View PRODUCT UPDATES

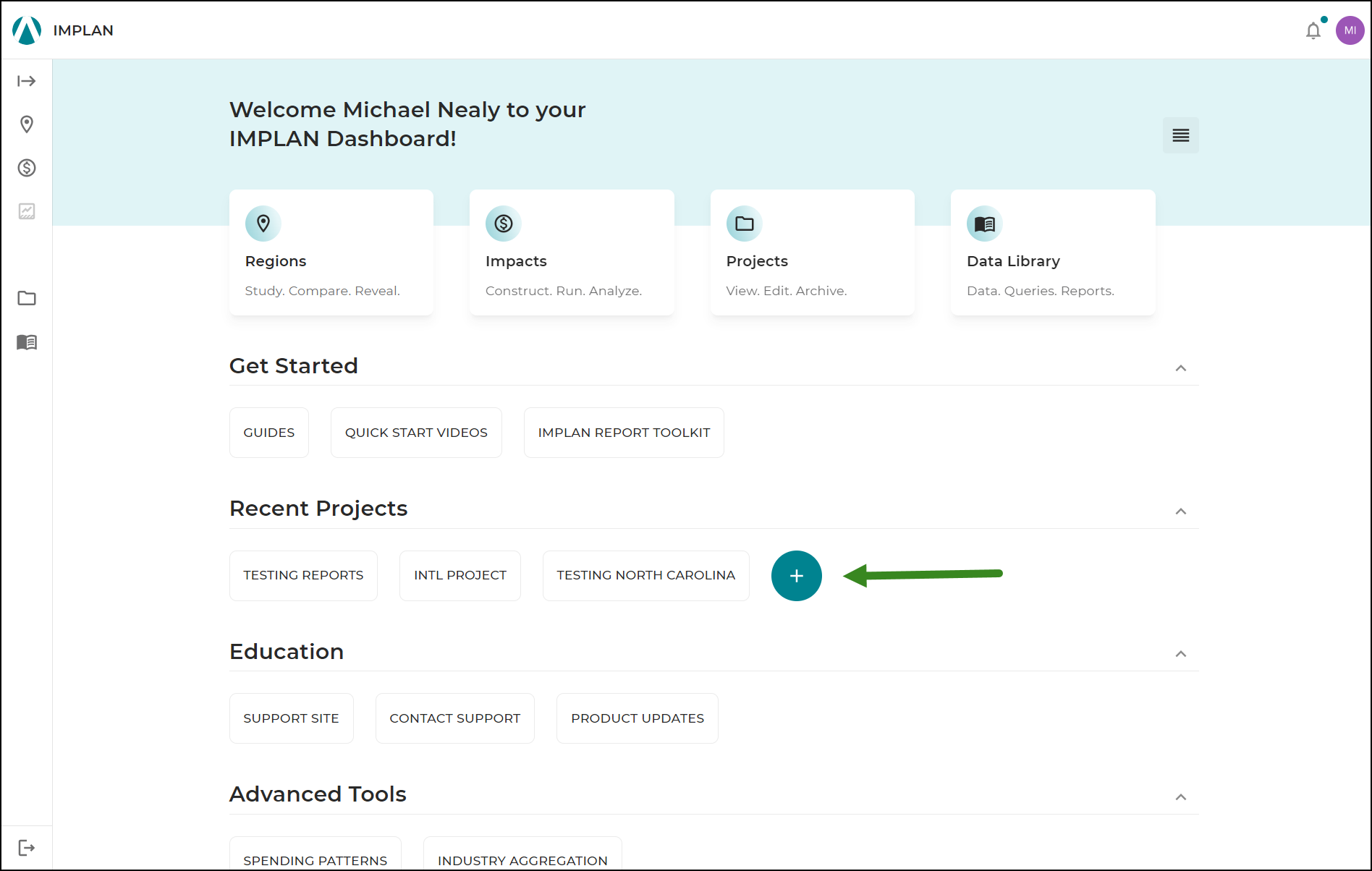tap(638, 718)
